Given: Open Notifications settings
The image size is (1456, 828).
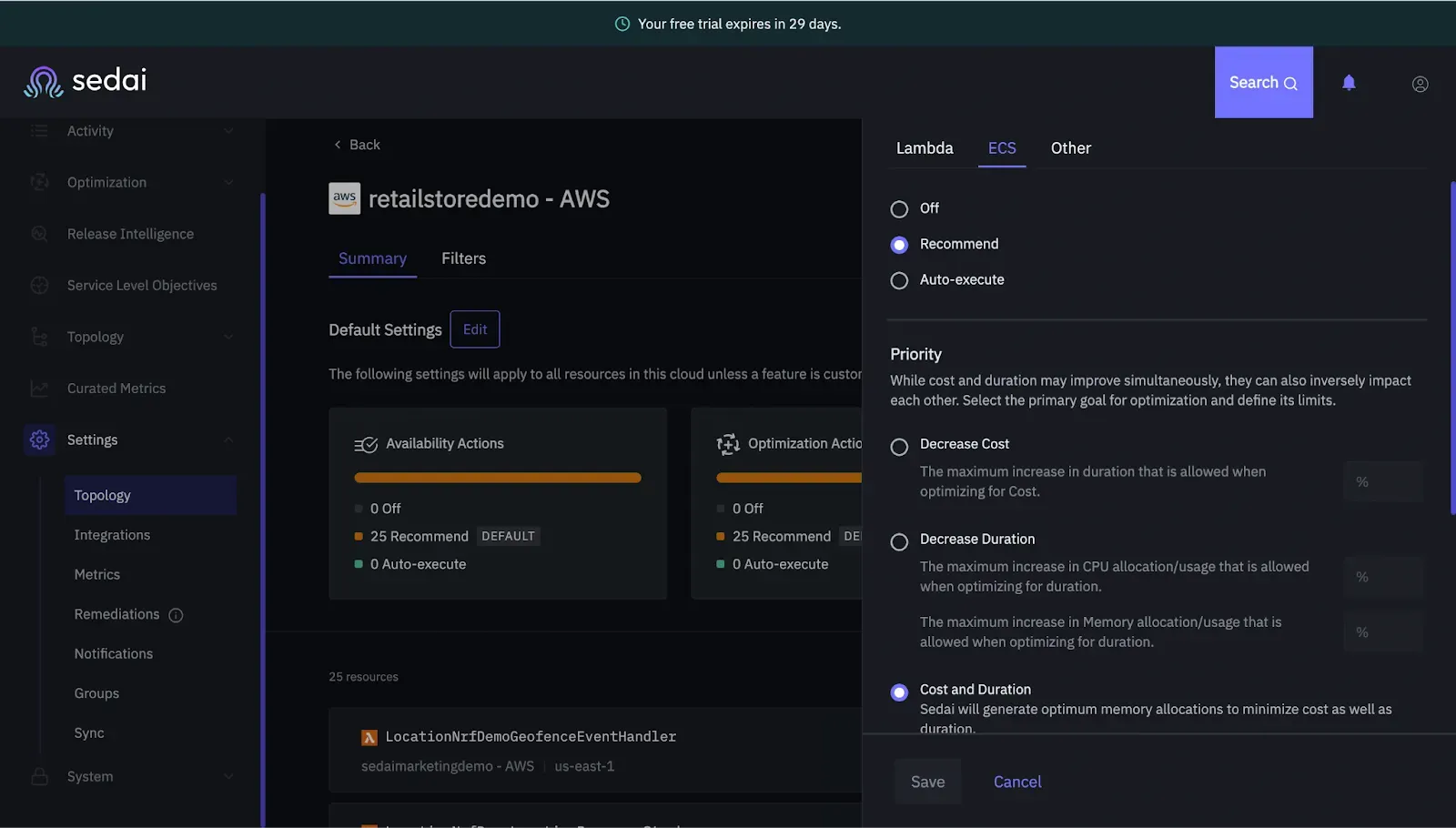Looking at the screenshot, I should (114, 653).
